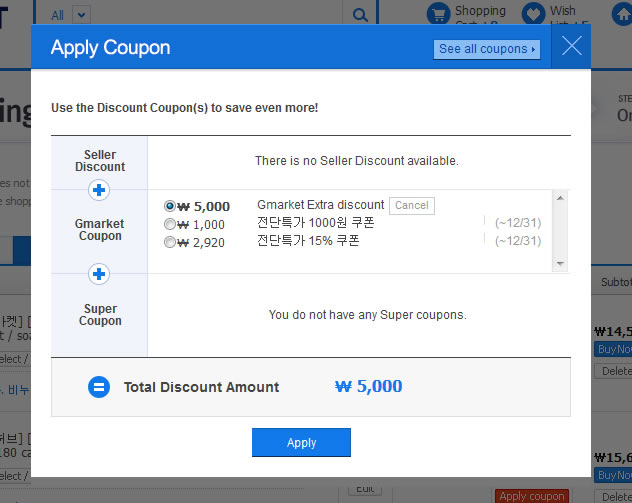The image size is (632, 503).
Task: Click scrollbar down arrow in coupon list
Action: (560, 264)
